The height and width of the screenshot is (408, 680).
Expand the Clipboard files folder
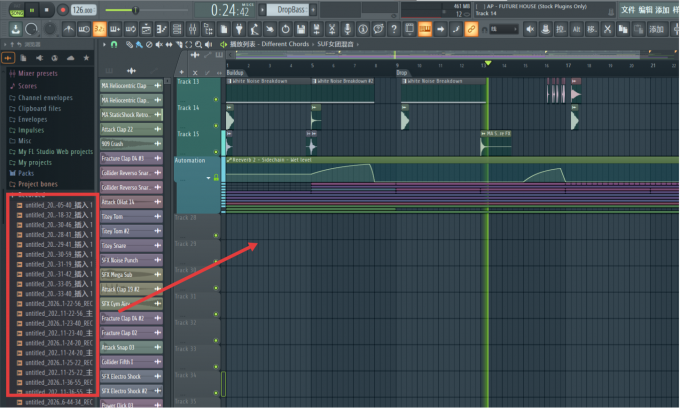pyautogui.click(x=36, y=108)
